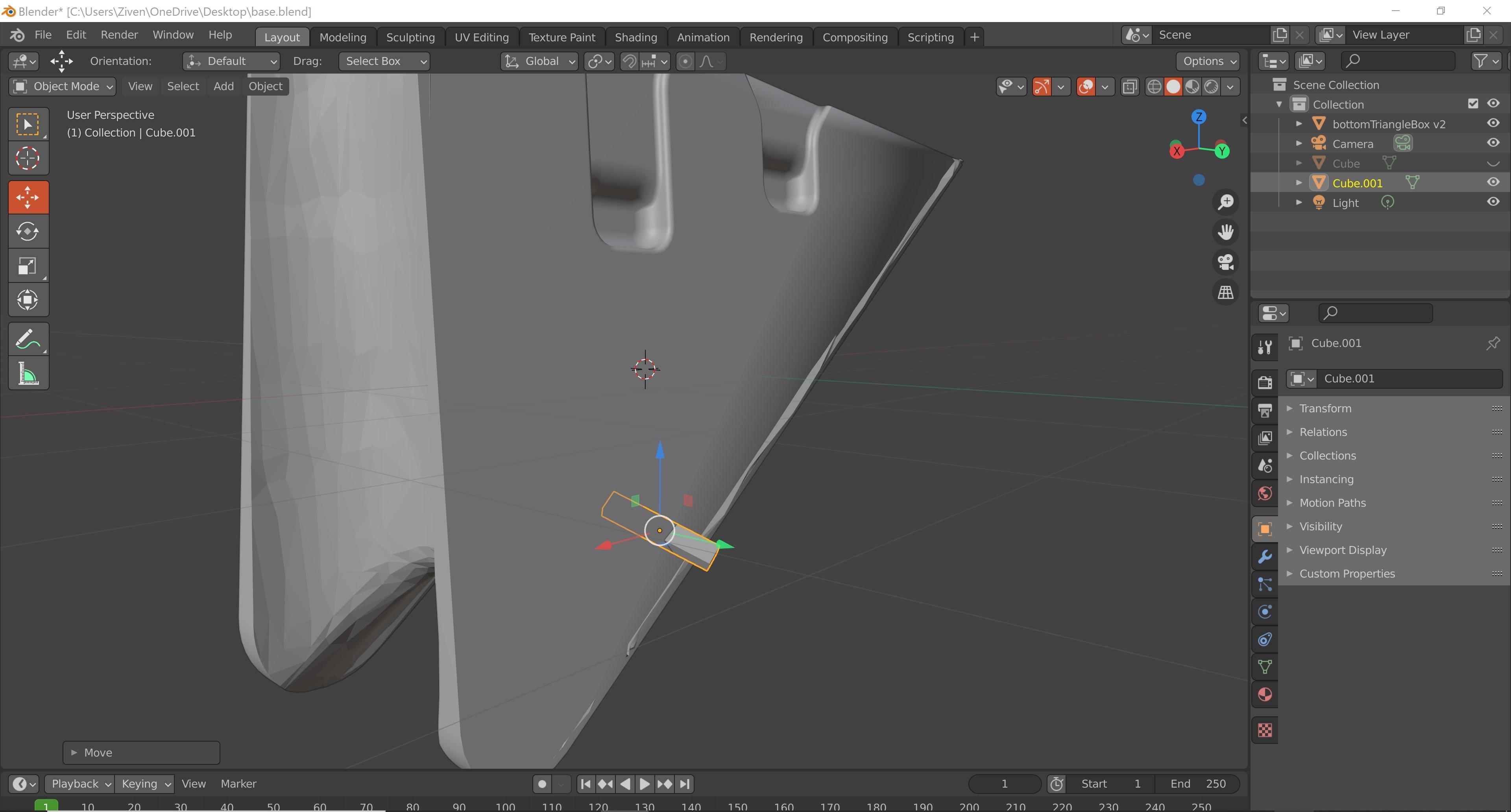Open the Render menu
Viewport: 1511px width, 812px height.
pyautogui.click(x=119, y=35)
